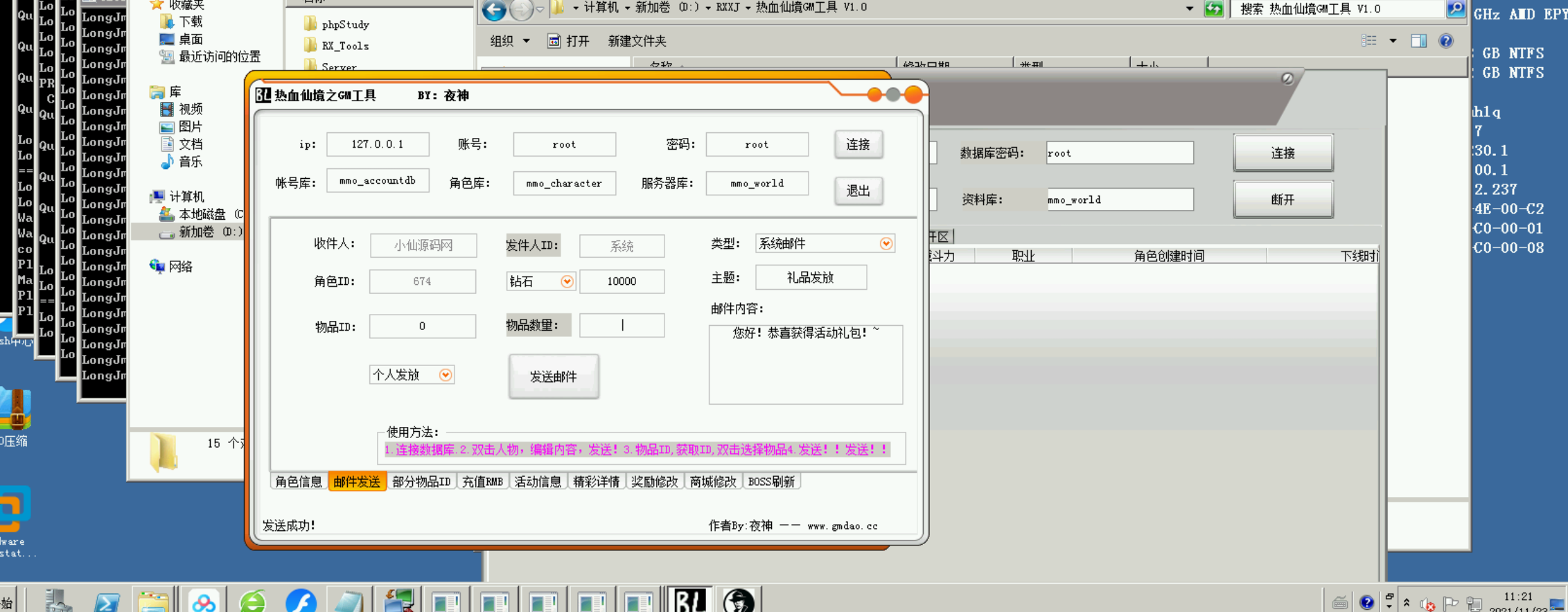The width and height of the screenshot is (1568, 612).
Task: Open the blue Flash icon on taskbar
Action: point(301,602)
